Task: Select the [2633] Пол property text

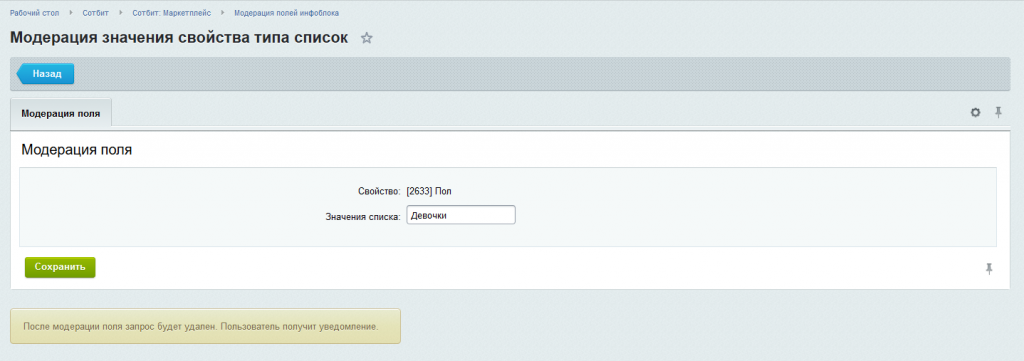Action: tap(429, 191)
